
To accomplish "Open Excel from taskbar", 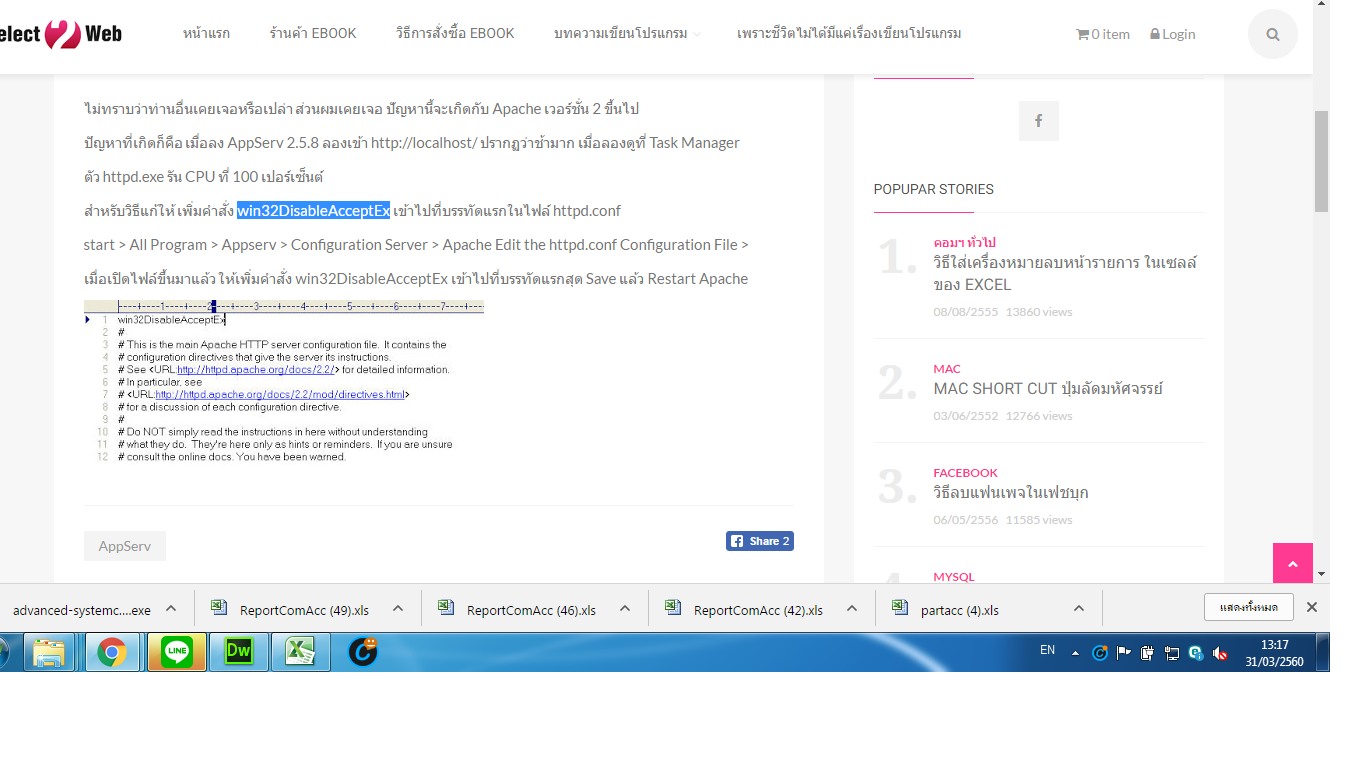I will click(301, 653).
